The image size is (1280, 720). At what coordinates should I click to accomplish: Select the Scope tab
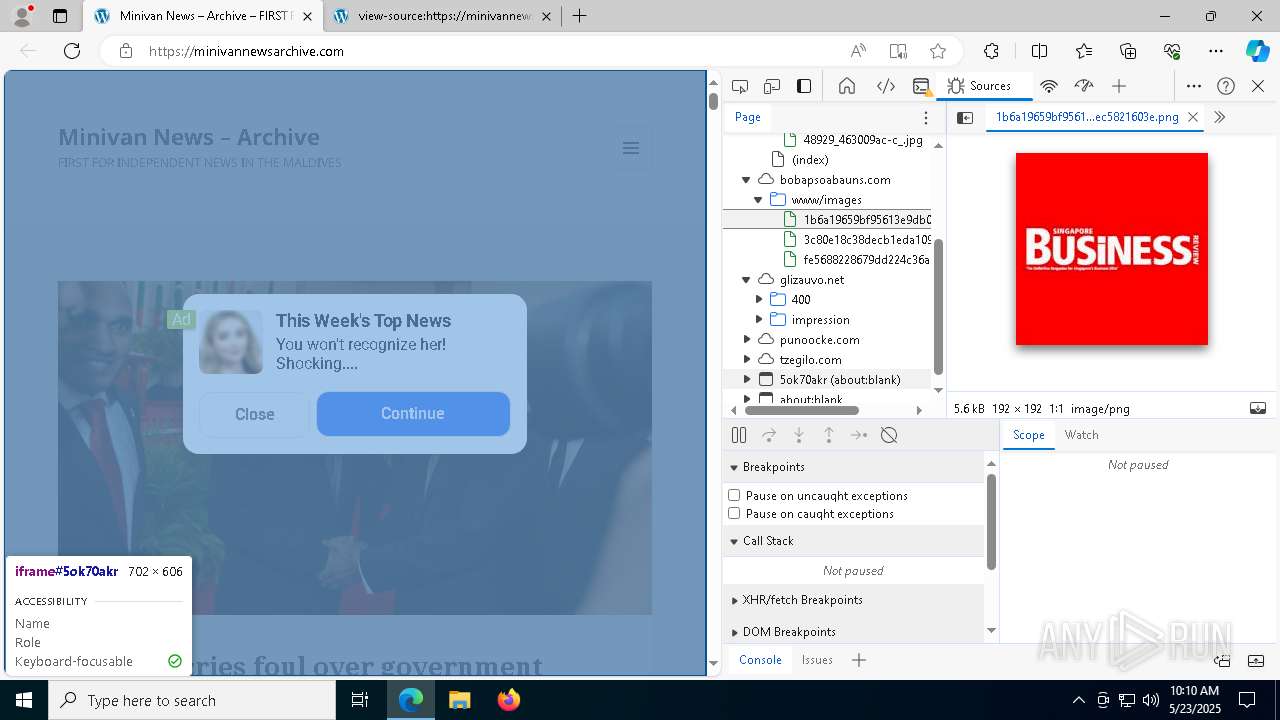pos(1028,435)
